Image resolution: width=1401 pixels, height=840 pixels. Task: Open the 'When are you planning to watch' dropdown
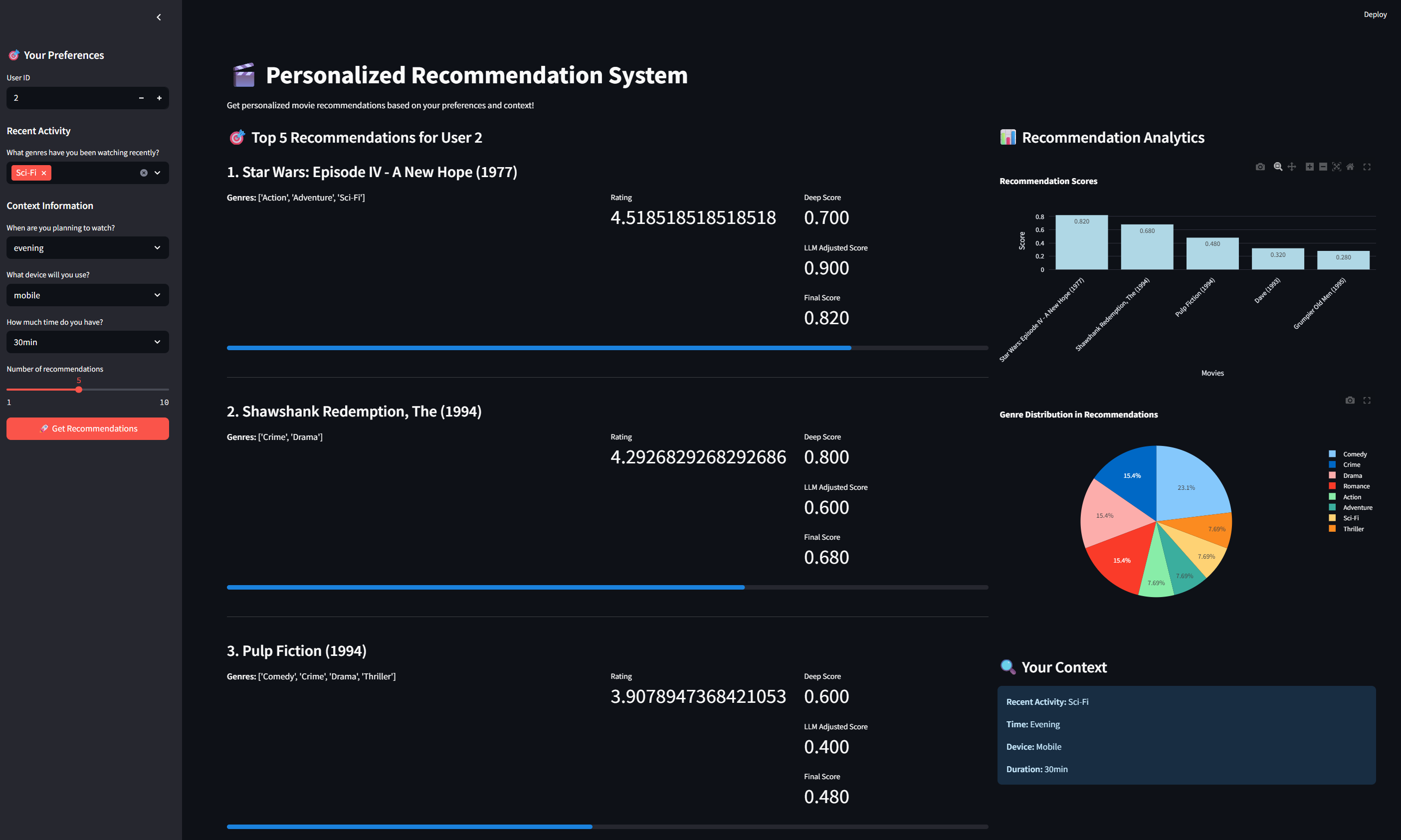click(x=88, y=248)
